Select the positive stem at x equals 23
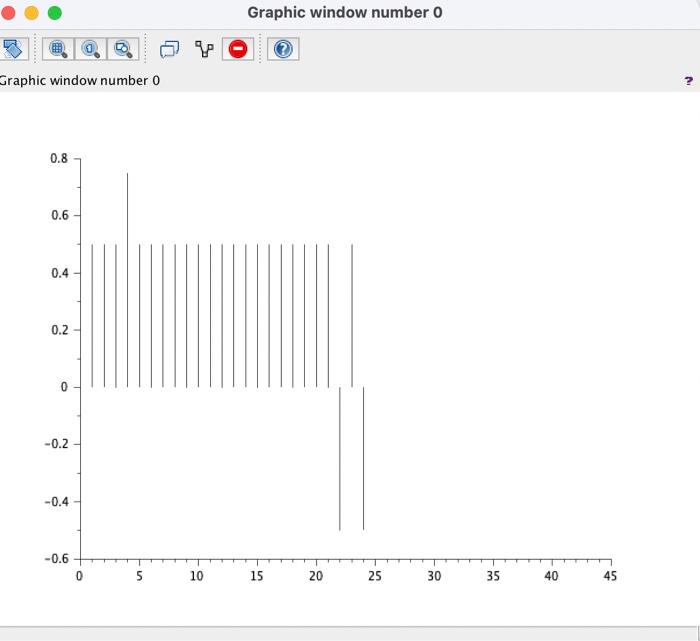The image size is (700, 641). pyautogui.click(x=352, y=316)
